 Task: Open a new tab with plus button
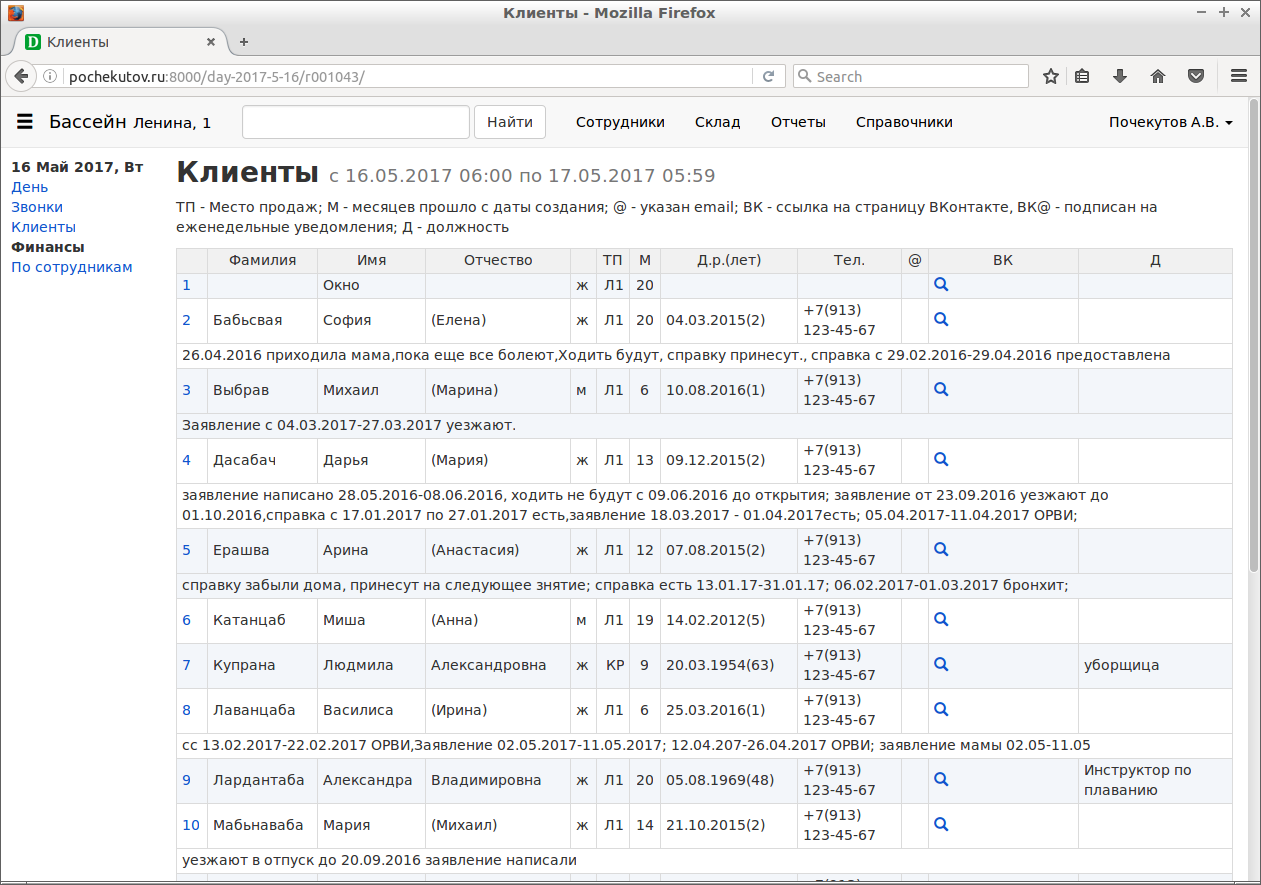coord(244,42)
